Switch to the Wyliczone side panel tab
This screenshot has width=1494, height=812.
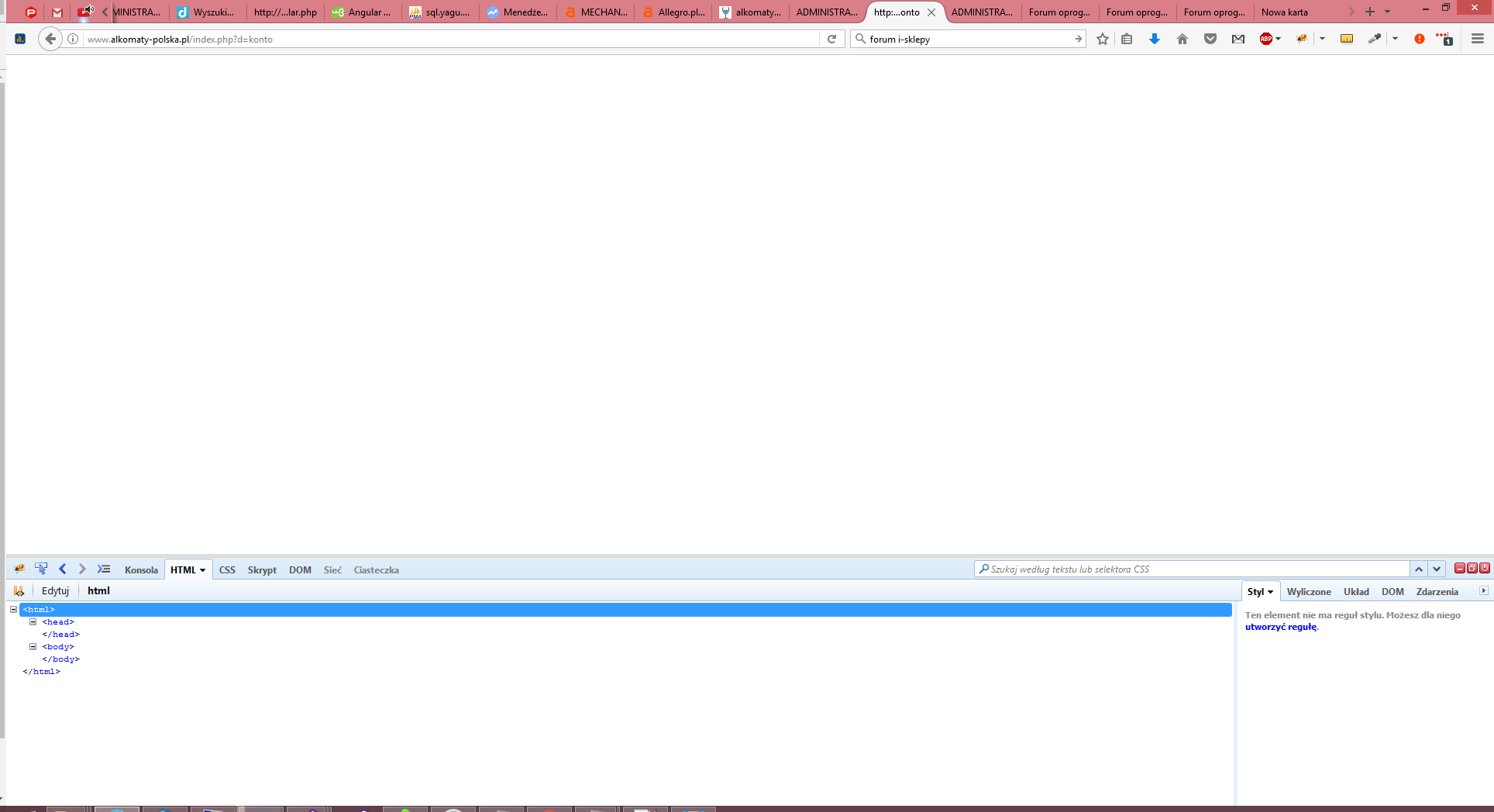(x=1308, y=591)
